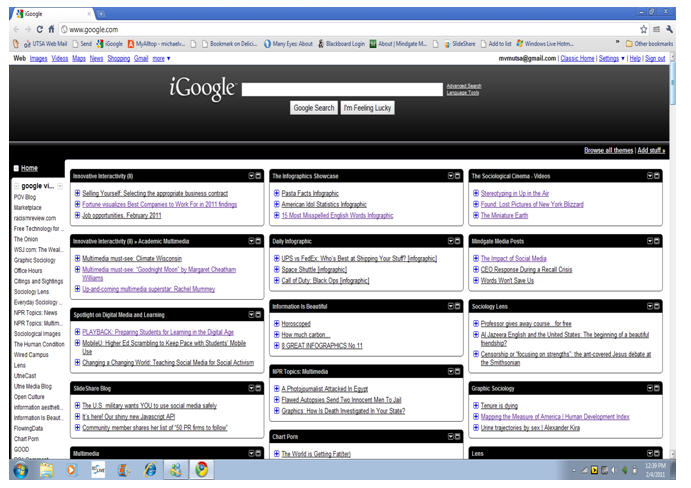Expand the Pasta Facts Infographic plus icon
The image size is (691, 488).
[277, 193]
